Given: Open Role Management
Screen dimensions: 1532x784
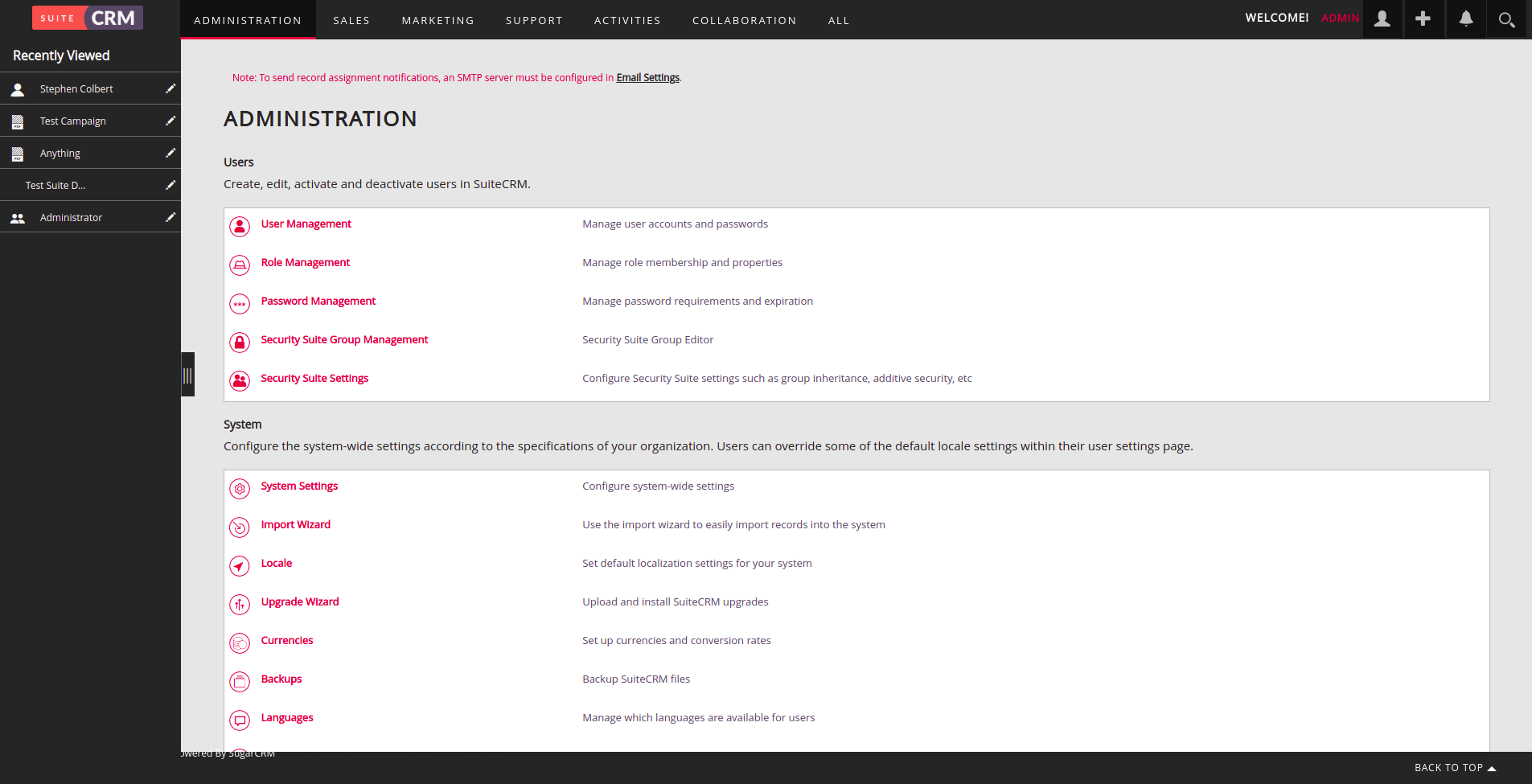Looking at the screenshot, I should click(x=306, y=263).
